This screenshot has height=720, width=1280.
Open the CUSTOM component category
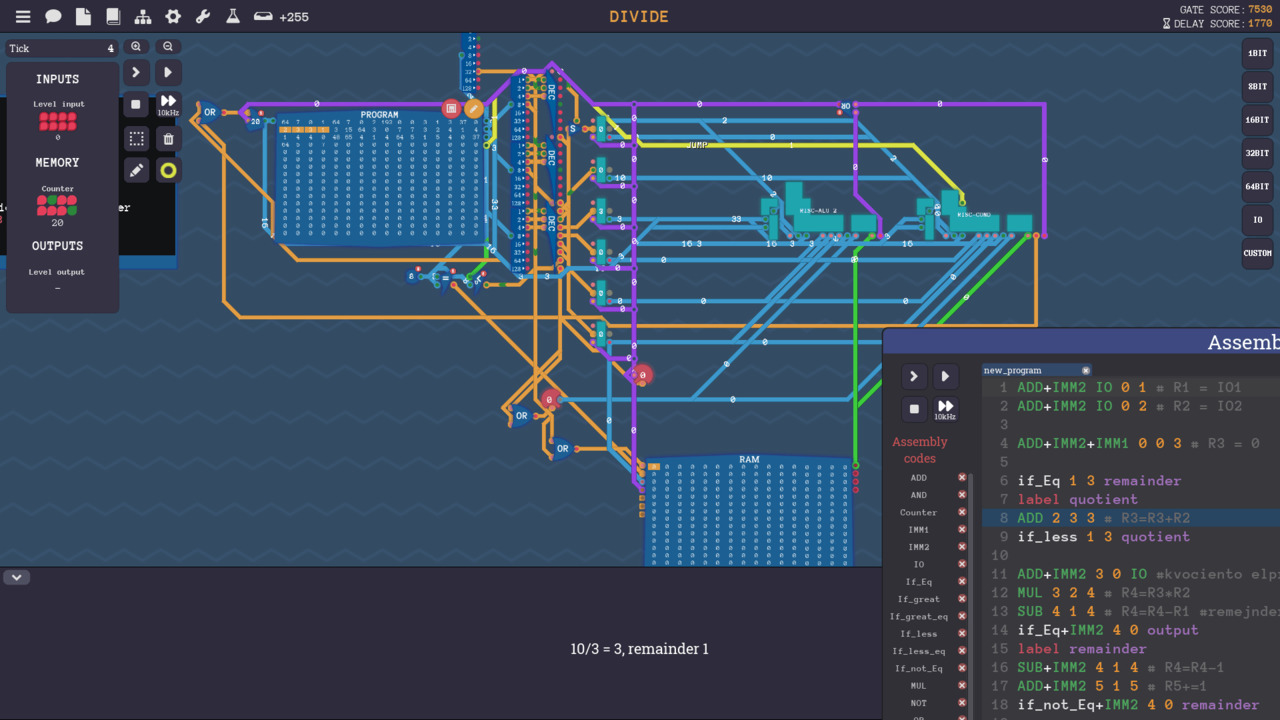tap(1256, 253)
